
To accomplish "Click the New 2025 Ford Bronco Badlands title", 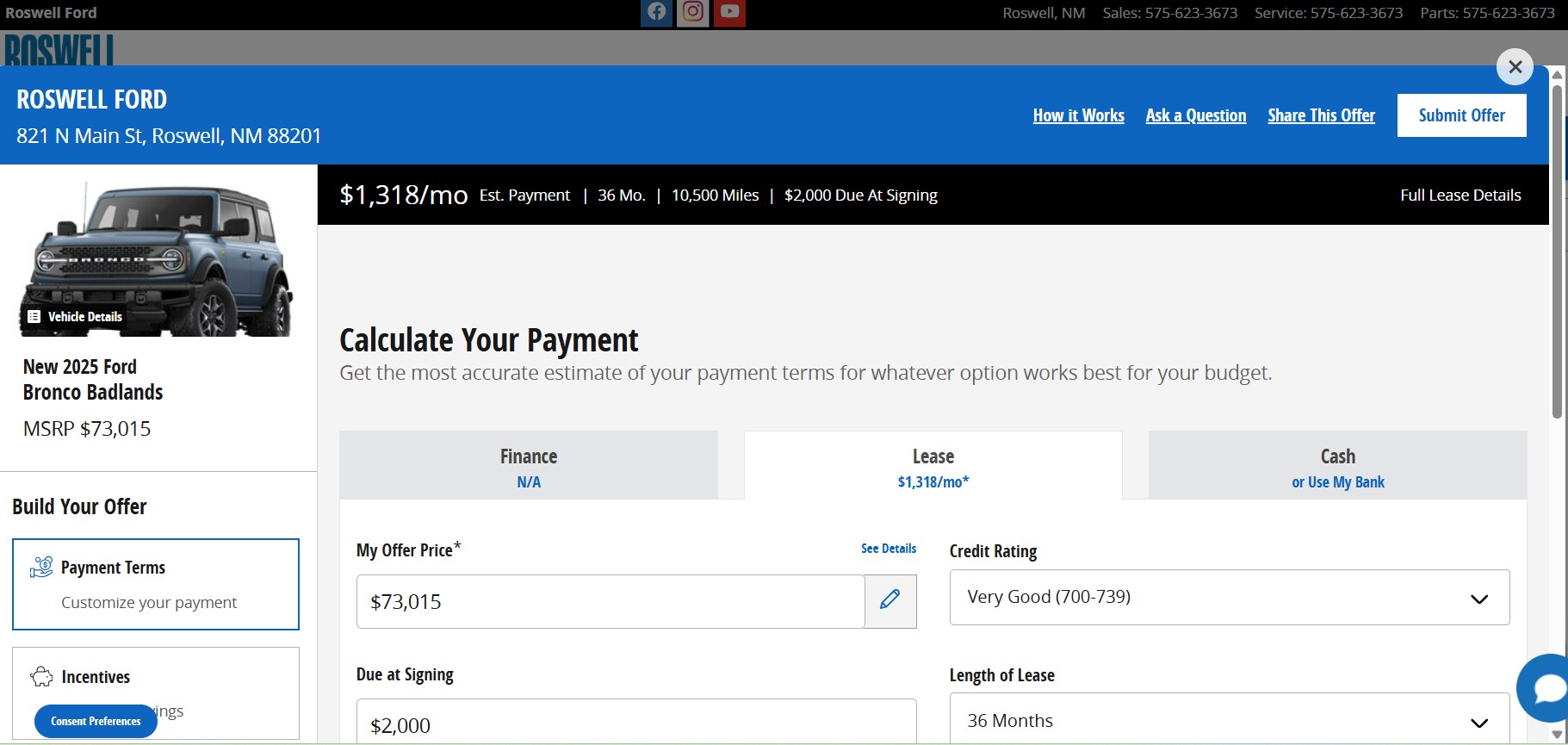I will tap(93, 380).
